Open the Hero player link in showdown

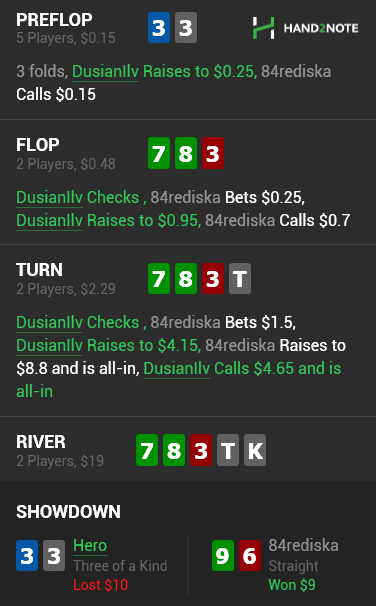(x=90, y=545)
